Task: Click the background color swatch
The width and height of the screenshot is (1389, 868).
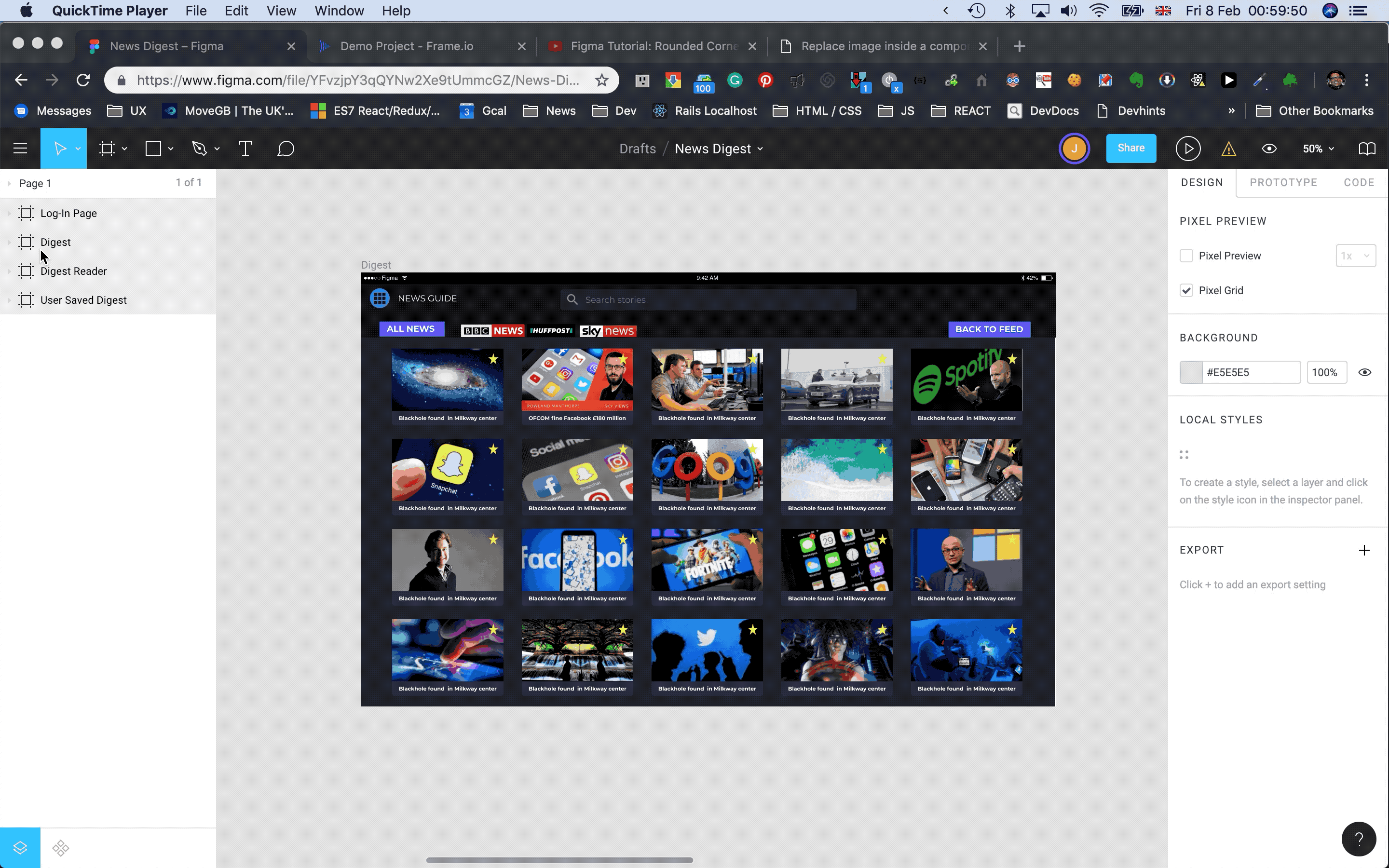Action: click(1191, 373)
